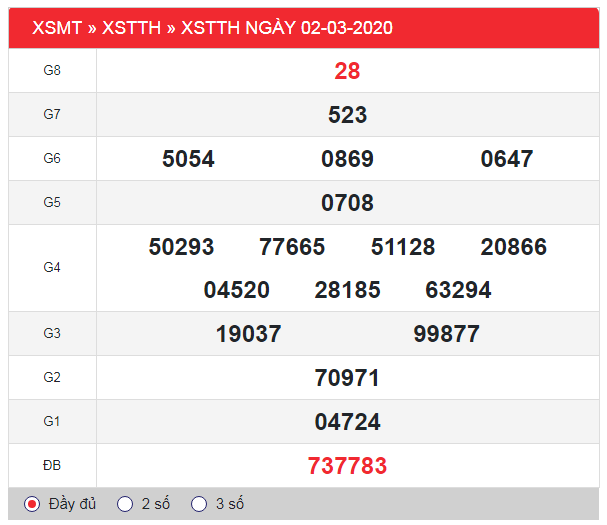Screen dimensions: 607x525
Task: Click the G5 number 0708
Action: 347,203
